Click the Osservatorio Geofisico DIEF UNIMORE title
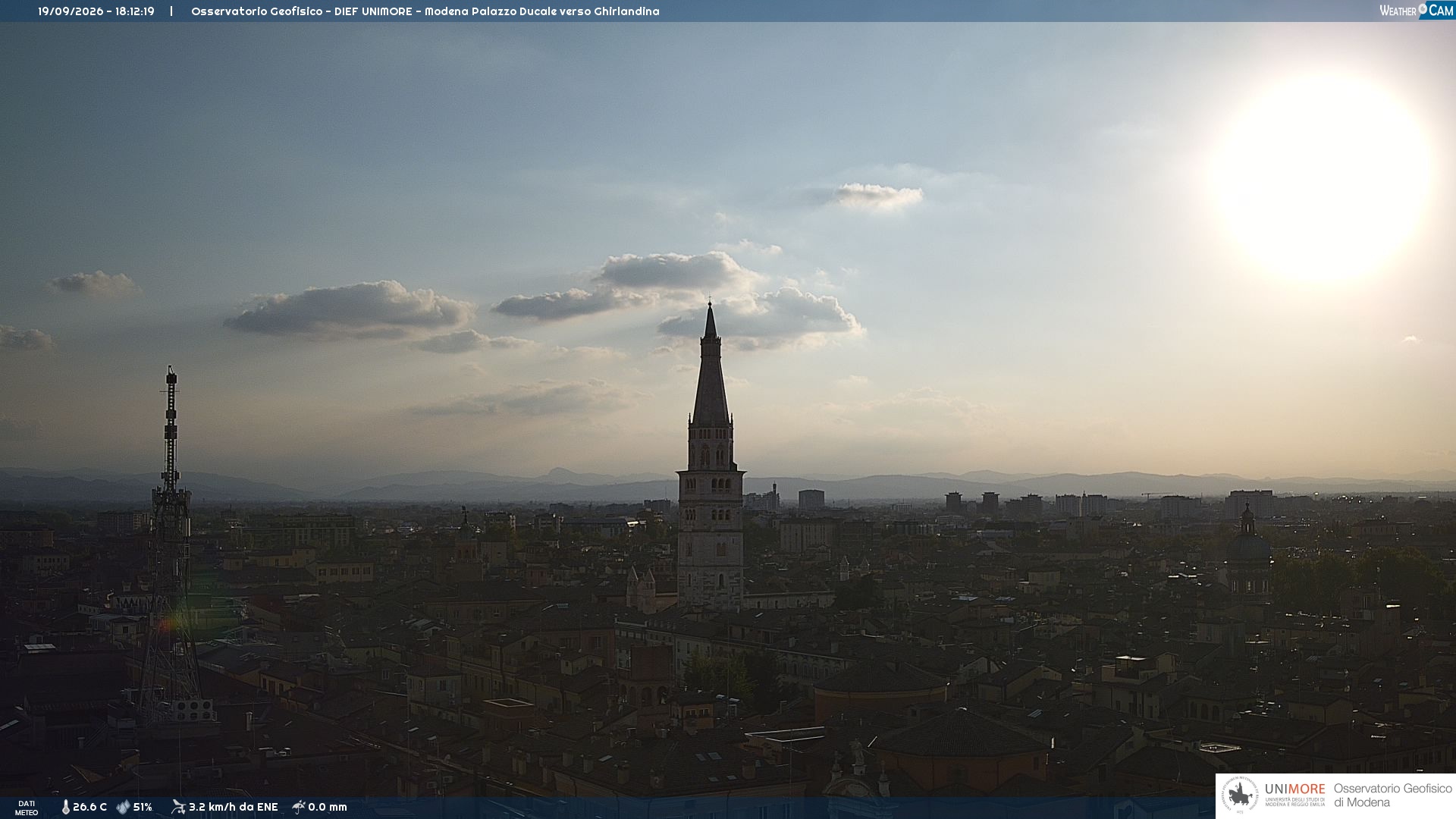The width and height of the screenshot is (1456, 819). point(425,11)
